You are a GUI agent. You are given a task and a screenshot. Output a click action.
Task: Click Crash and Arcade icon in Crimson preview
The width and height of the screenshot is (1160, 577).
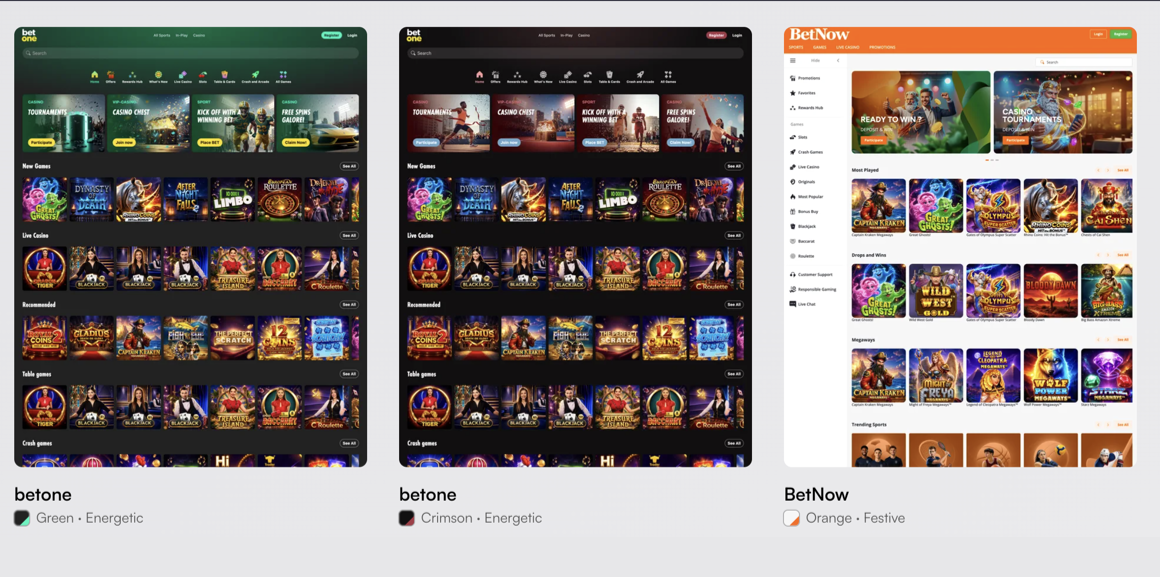click(640, 75)
